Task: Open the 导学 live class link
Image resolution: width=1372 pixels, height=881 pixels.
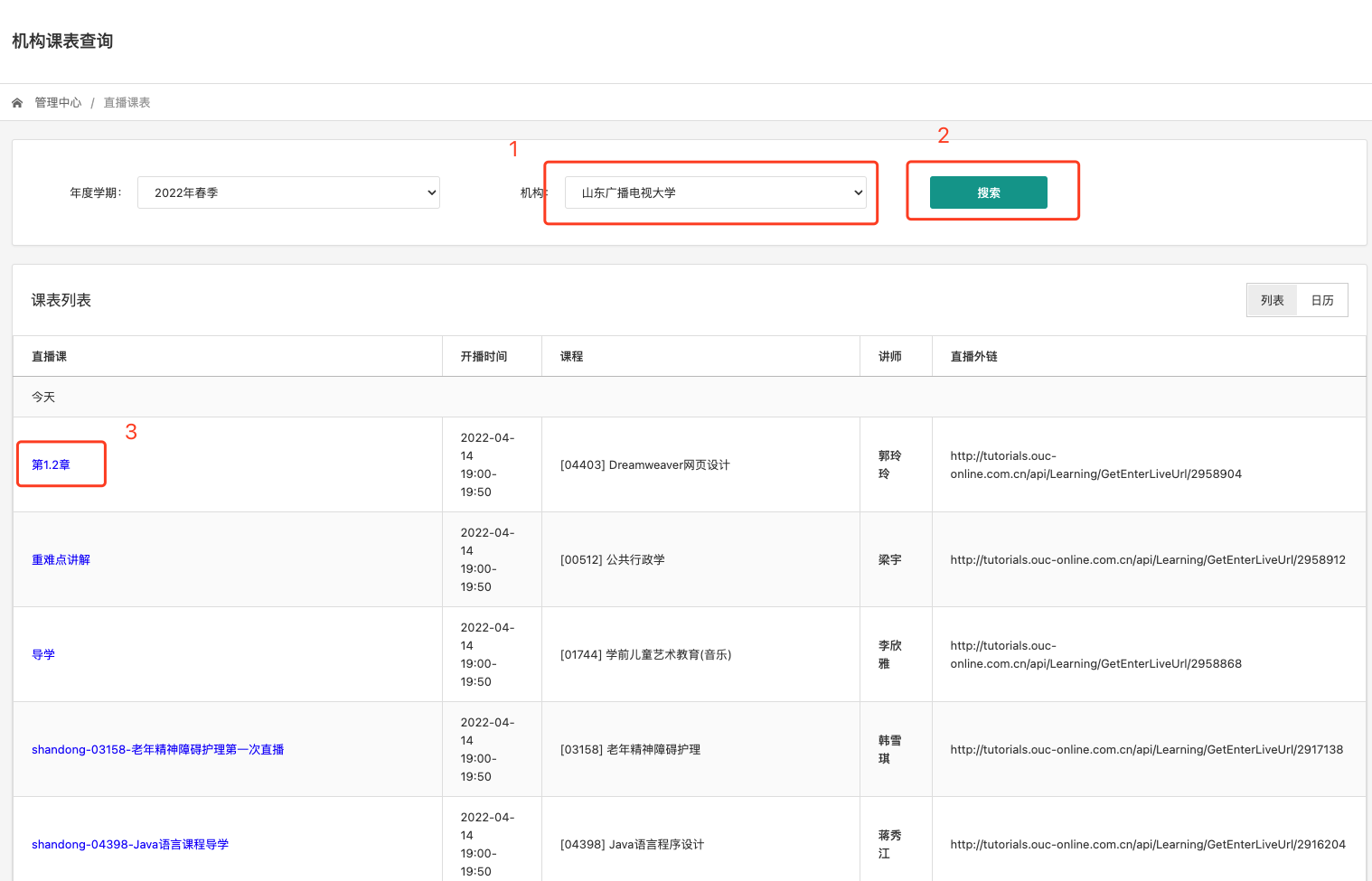Action: (x=43, y=654)
